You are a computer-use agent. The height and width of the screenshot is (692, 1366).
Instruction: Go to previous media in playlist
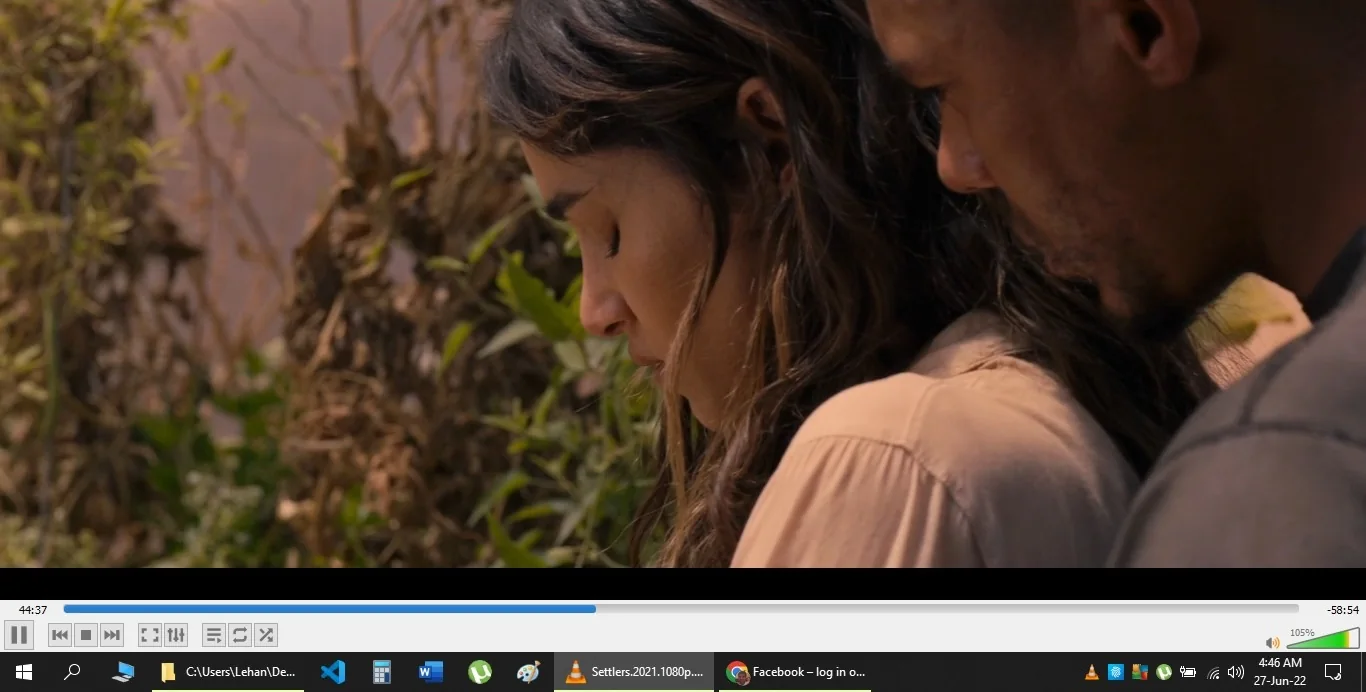[x=60, y=635]
